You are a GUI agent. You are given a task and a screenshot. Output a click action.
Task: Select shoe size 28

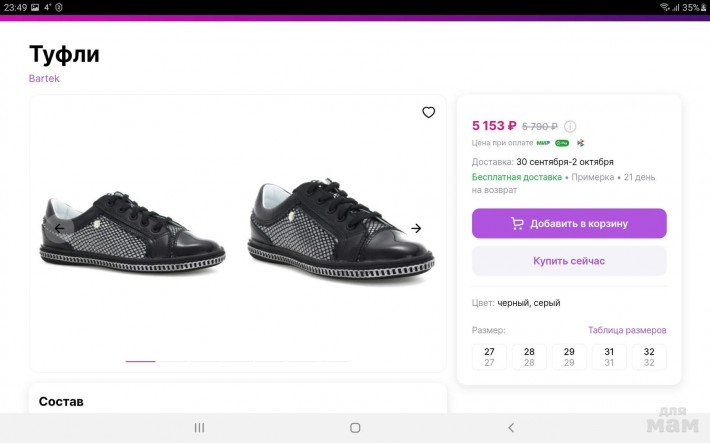pos(529,357)
